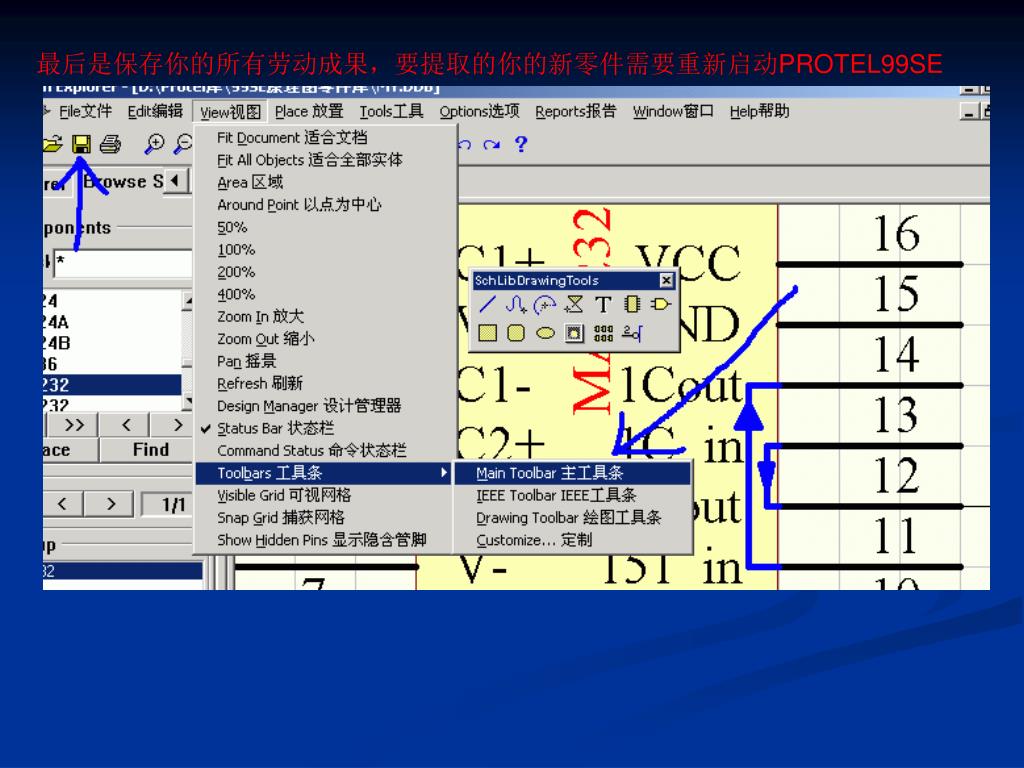This screenshot has width=1024, height=768.
Task: Click the blue help question mark
Action: (x=520, y=144)
